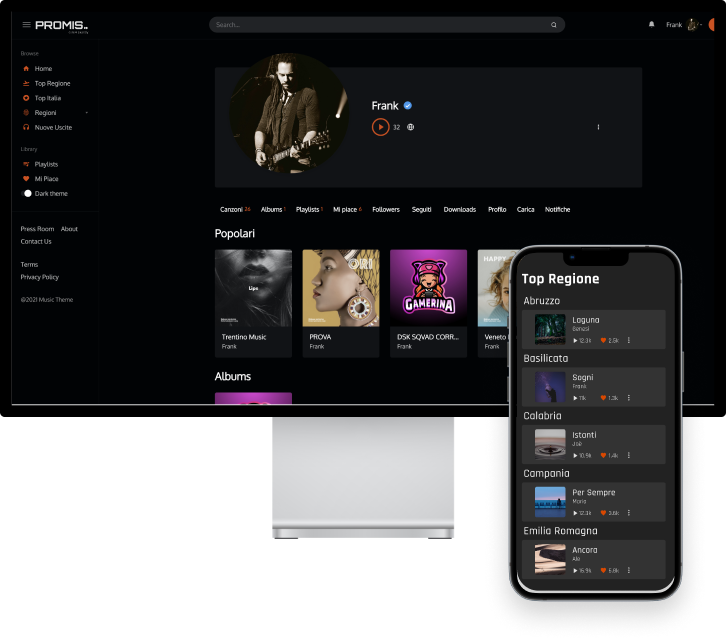Screen dimensions: 727x641
Task: Switch to the Canzoni tab
Action: (x=231, y=210)
